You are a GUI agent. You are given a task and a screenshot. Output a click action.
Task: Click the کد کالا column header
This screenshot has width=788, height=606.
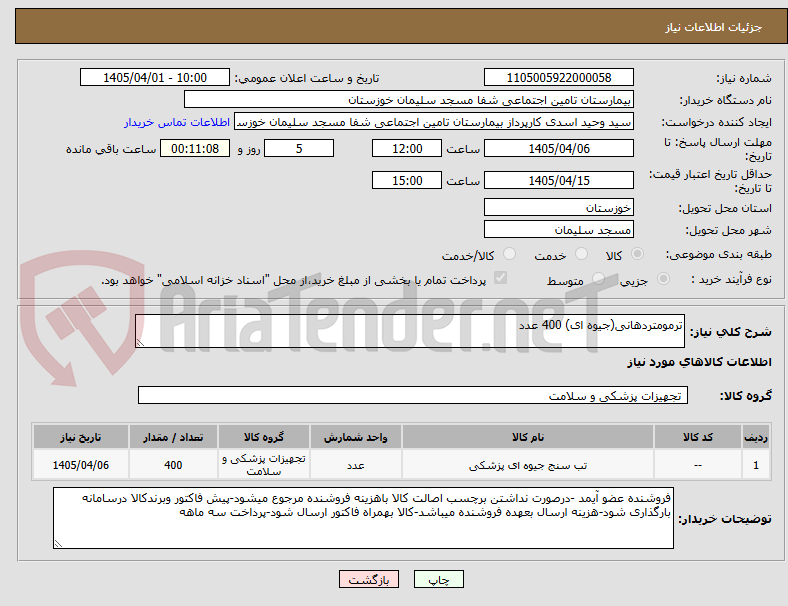(x=698, y=437)
